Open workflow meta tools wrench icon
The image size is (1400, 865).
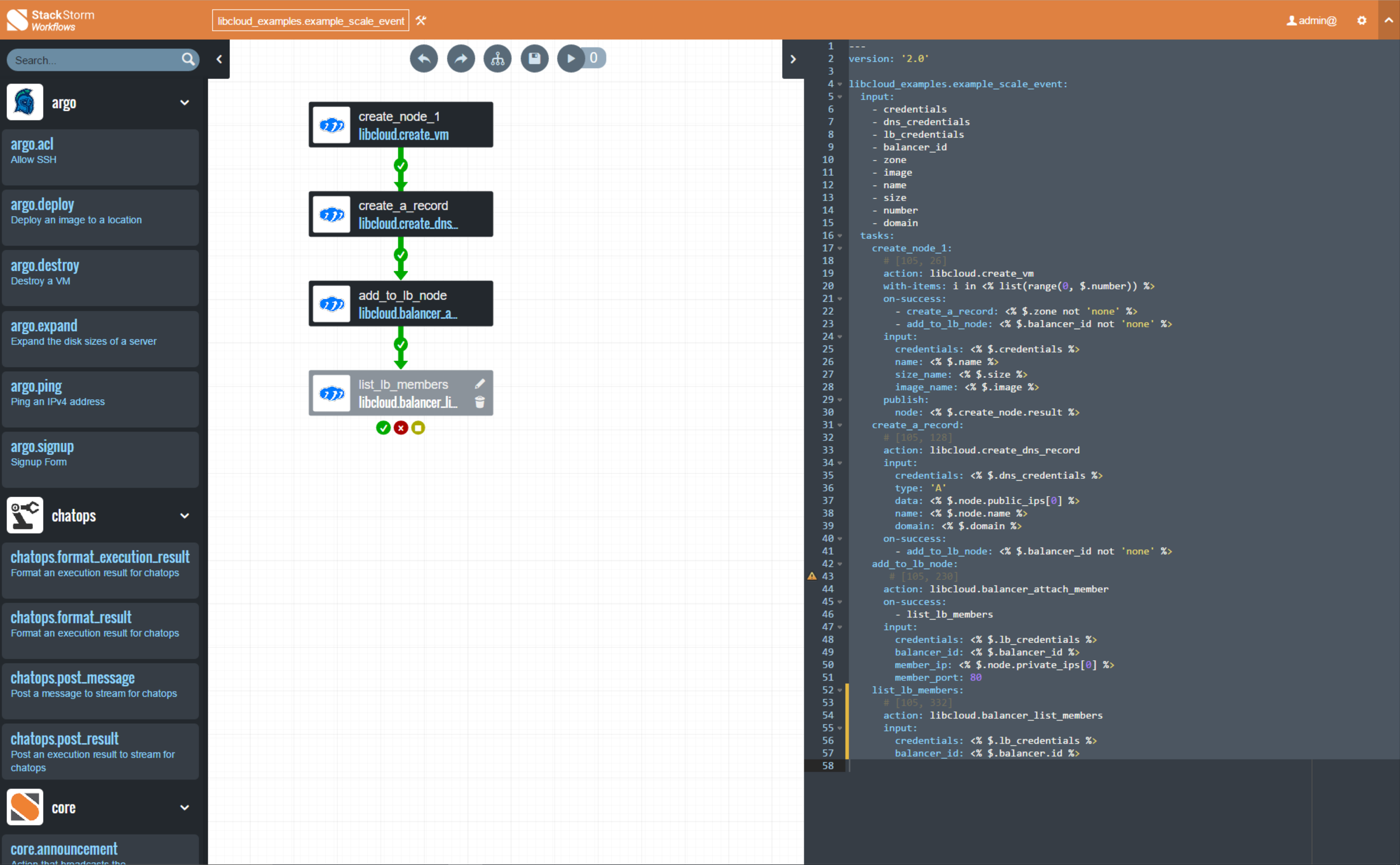click(x=421, y=21)
